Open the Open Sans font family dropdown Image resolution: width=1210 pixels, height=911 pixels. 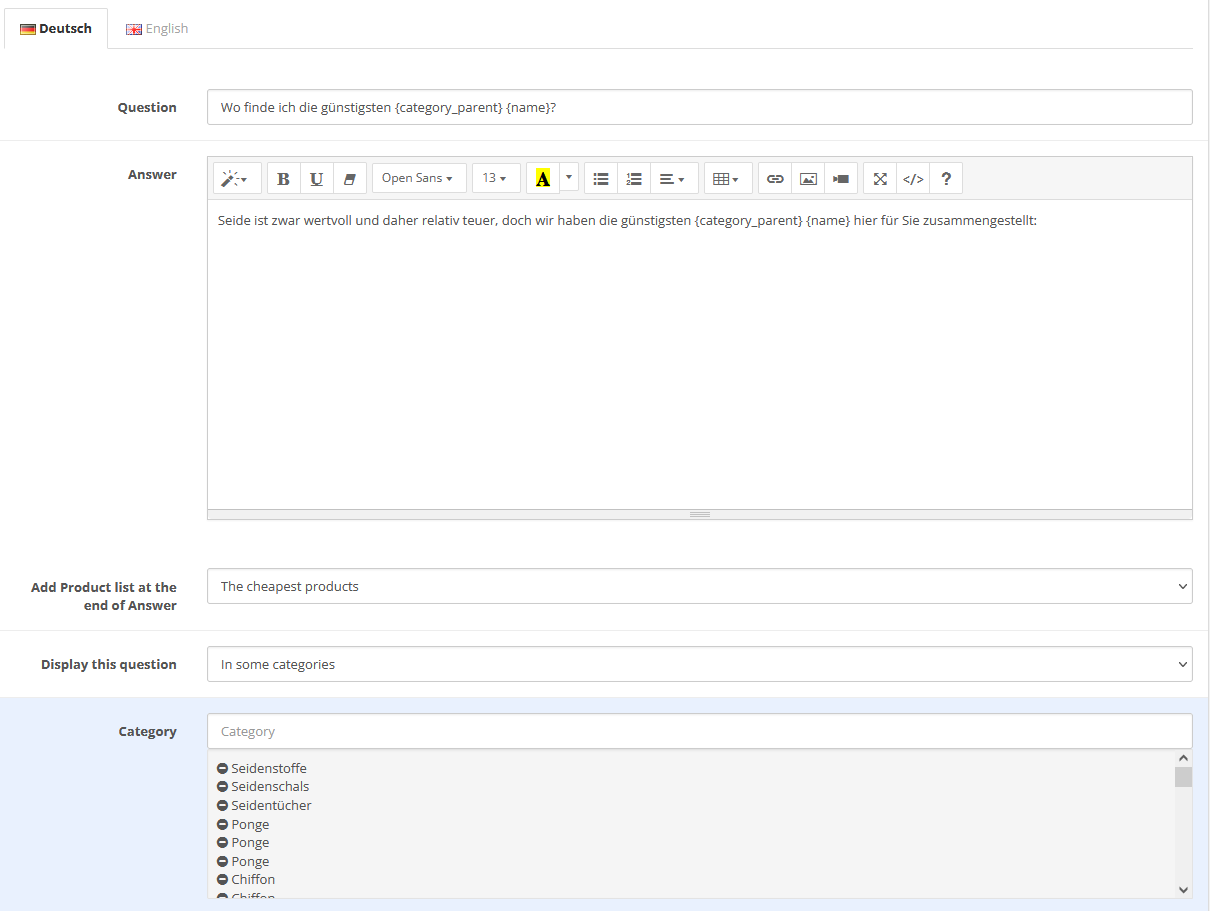(x=418, y=178)
